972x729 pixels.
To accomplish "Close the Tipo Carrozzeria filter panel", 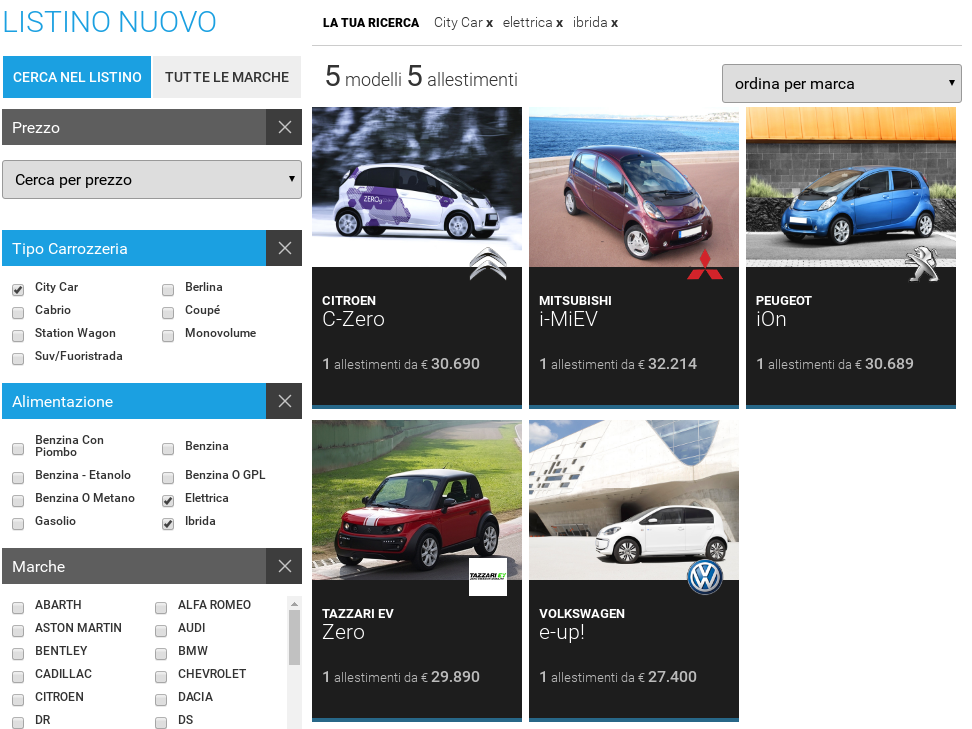I will 284,249.
